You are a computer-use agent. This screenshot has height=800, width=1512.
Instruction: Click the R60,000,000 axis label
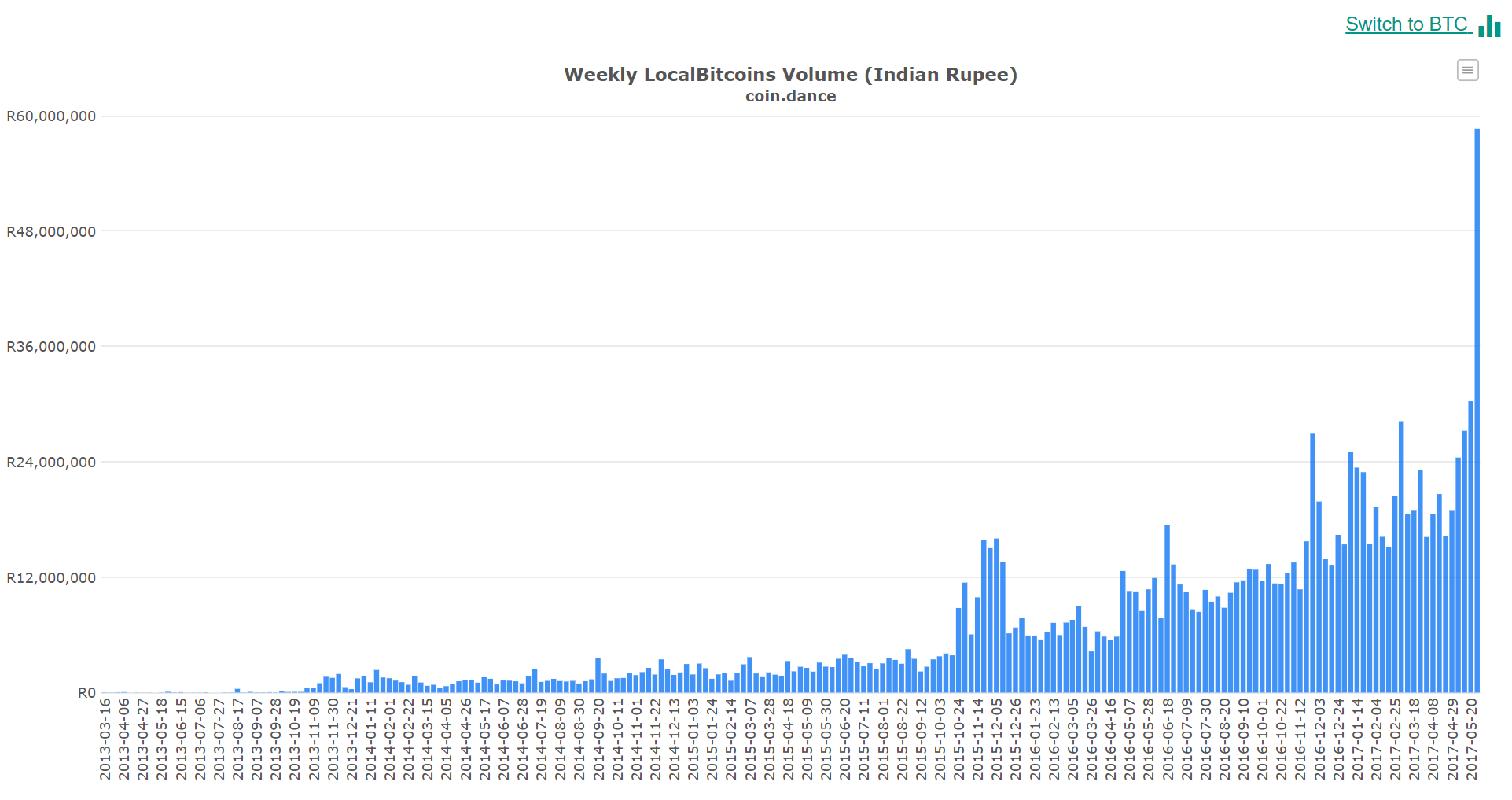[51, 116]
